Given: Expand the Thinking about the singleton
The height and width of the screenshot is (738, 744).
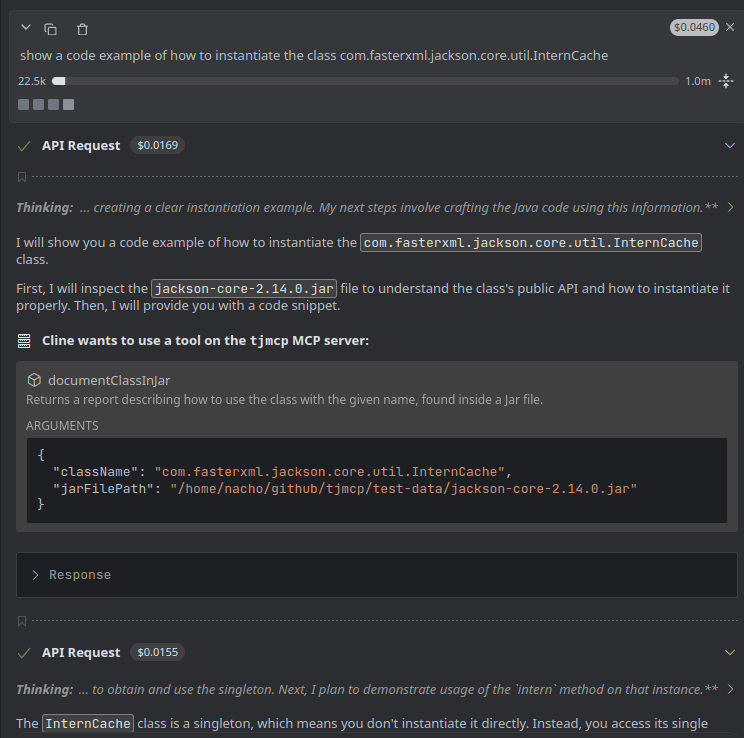Looking at the screenshot, I should tap(730, 689).
